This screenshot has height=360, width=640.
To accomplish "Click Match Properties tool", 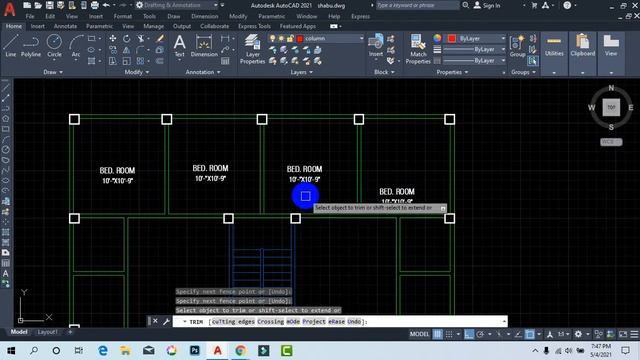I will pyautogui.click(x=418, y=49).
